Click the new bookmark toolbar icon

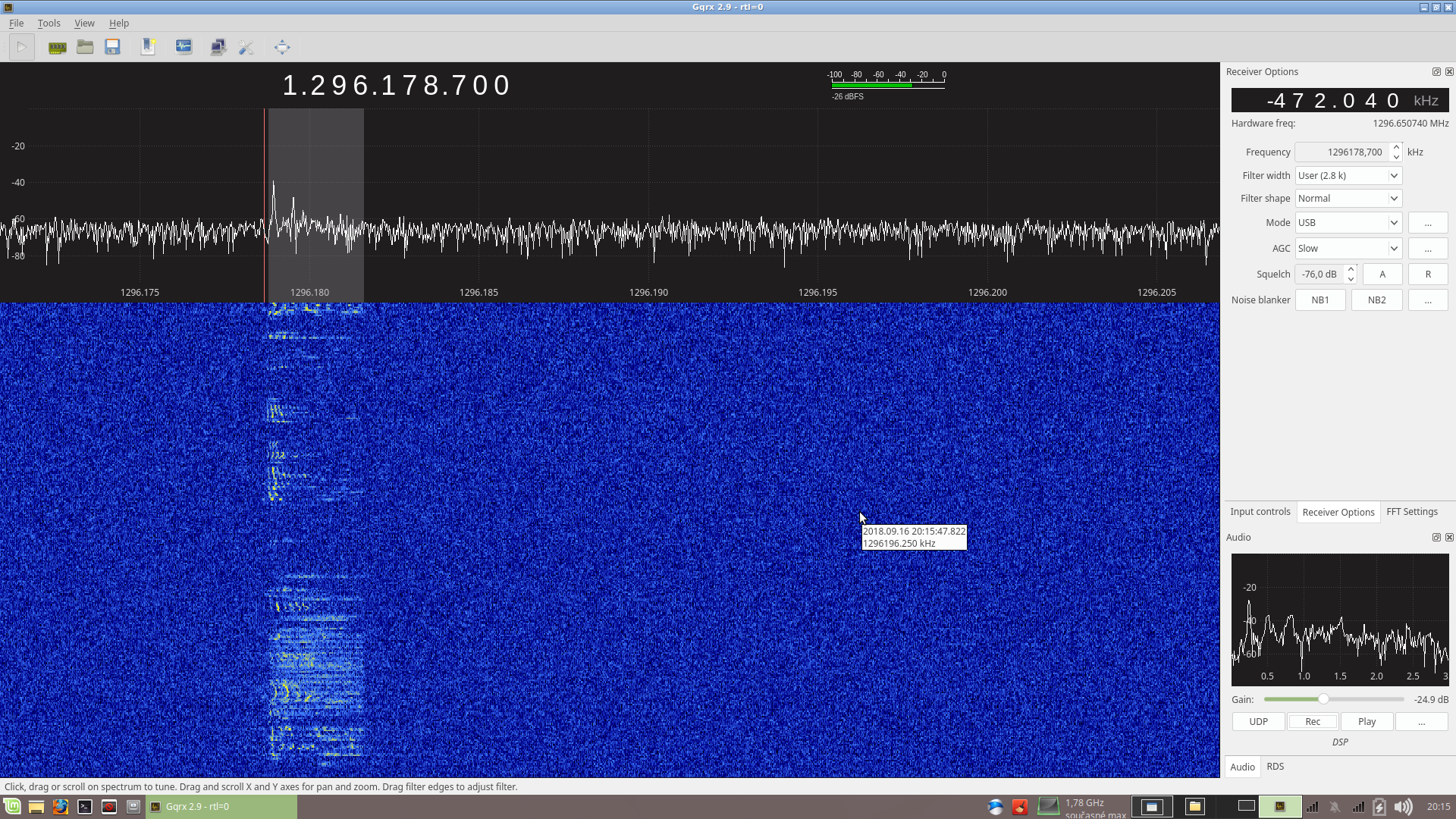coord(148,47)
